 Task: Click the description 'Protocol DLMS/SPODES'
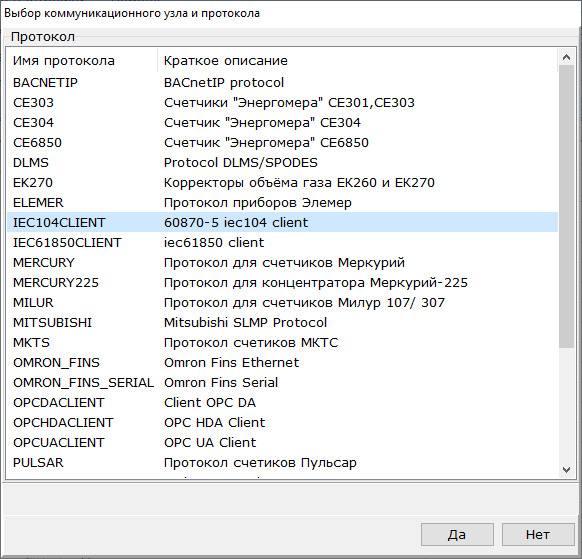241,163
